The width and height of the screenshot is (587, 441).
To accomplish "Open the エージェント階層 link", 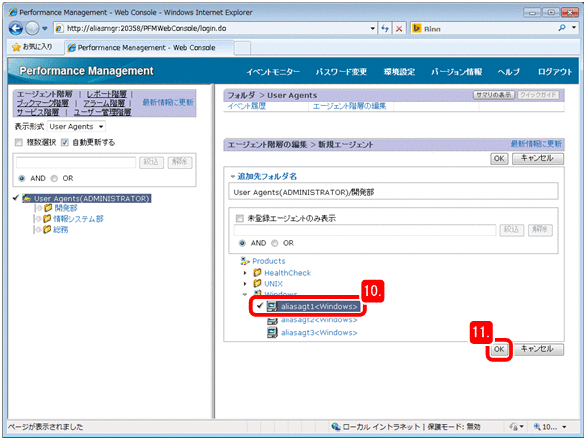I will point(45,94).
